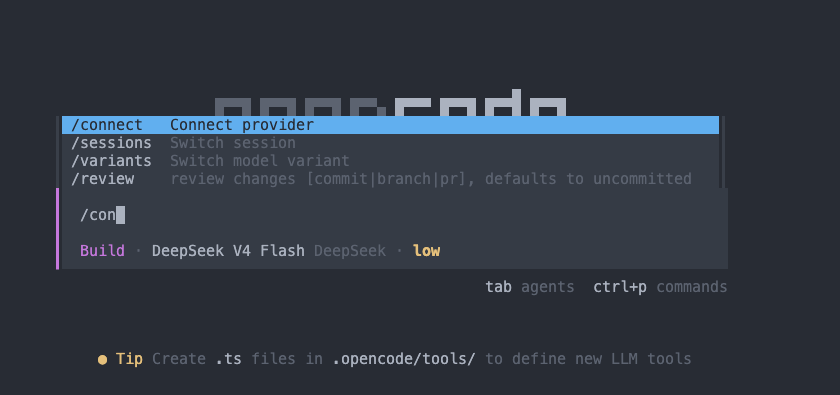
Task: Click the Tip label
Action: pyautogui.click(x=129, y=359)
